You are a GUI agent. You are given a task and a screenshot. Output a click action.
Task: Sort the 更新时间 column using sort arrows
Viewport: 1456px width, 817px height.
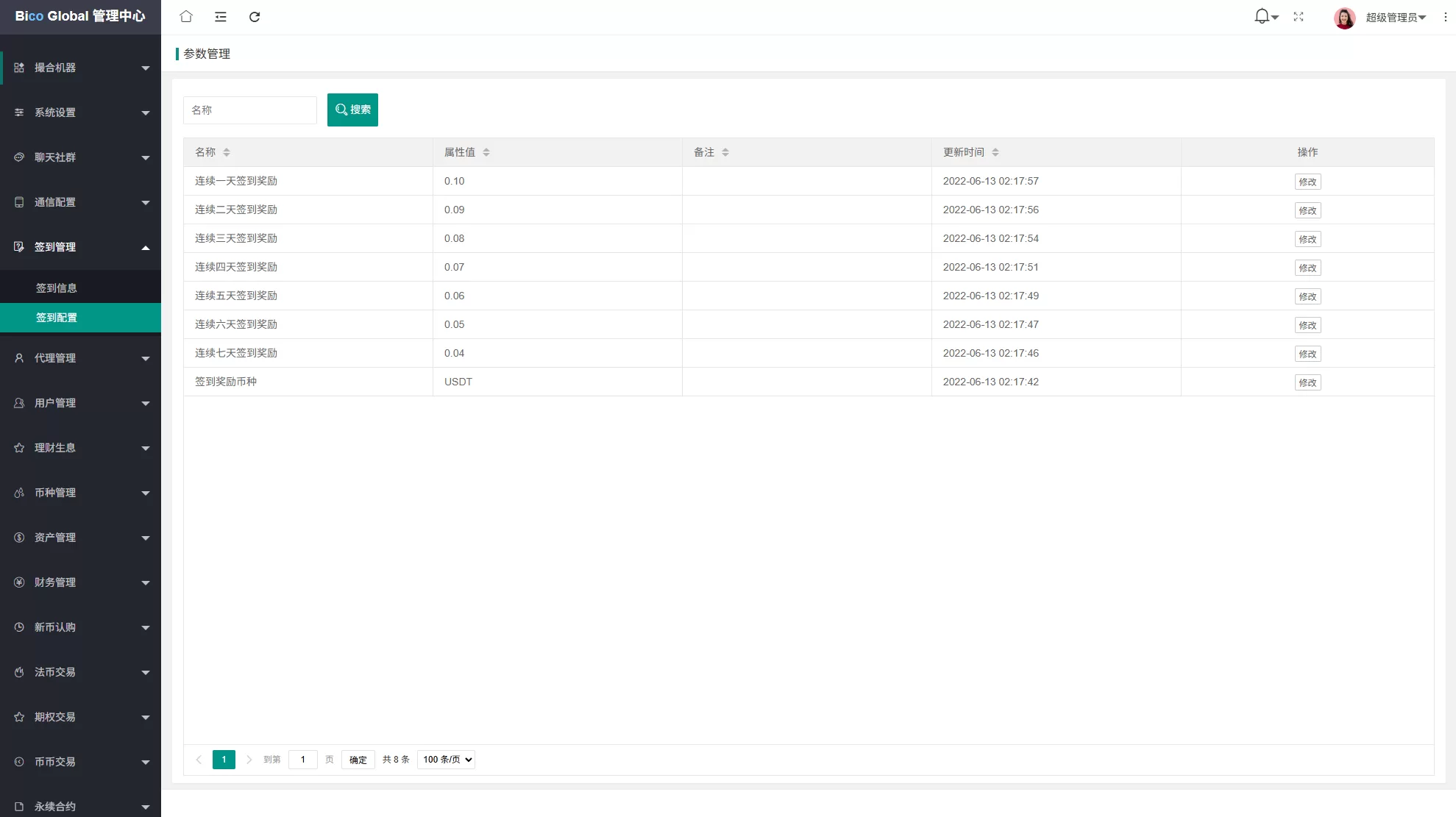click(995, 152)
